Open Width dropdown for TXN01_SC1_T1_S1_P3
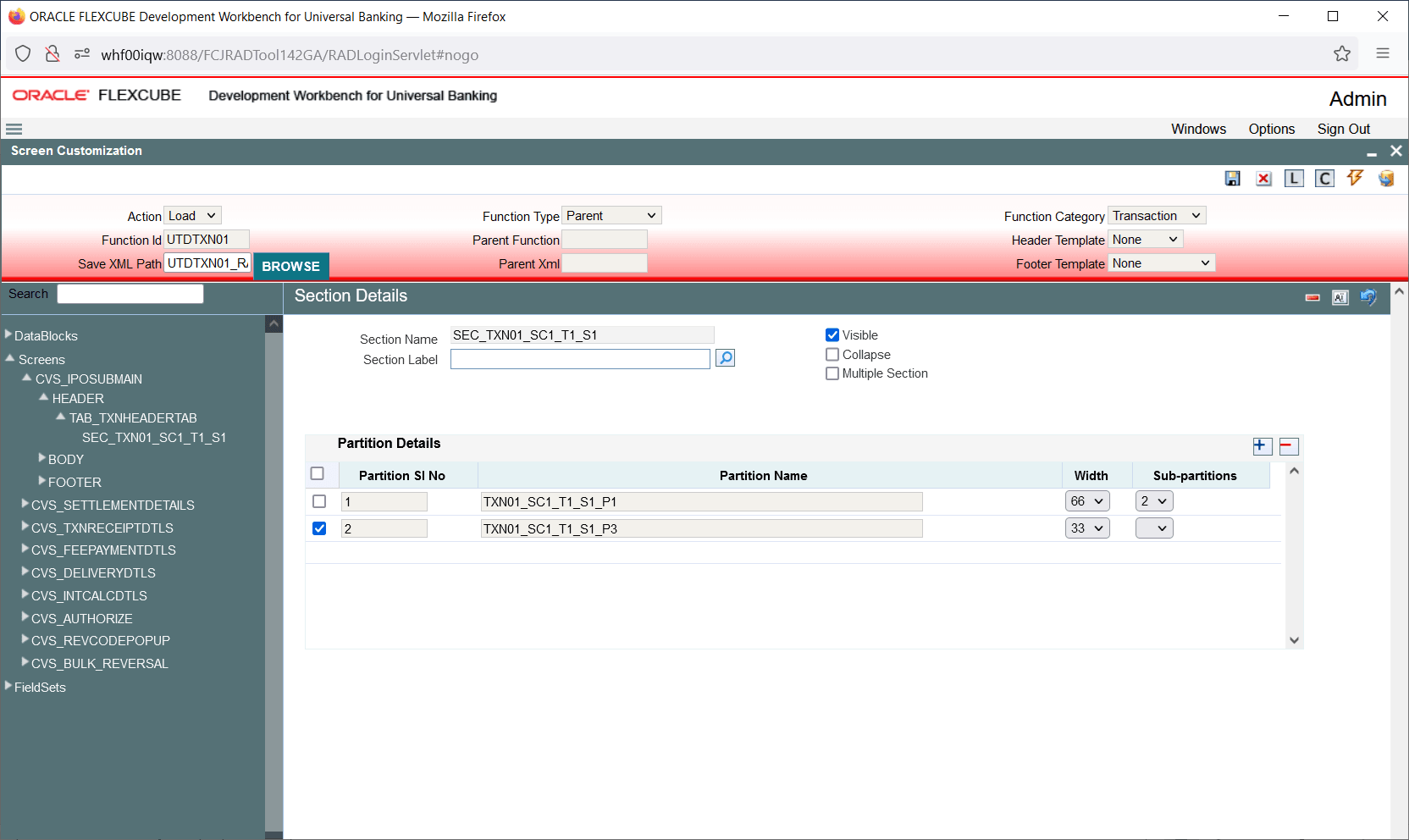The width and height of the screenshot is (1409, 840). click(x=1087, y=528)
